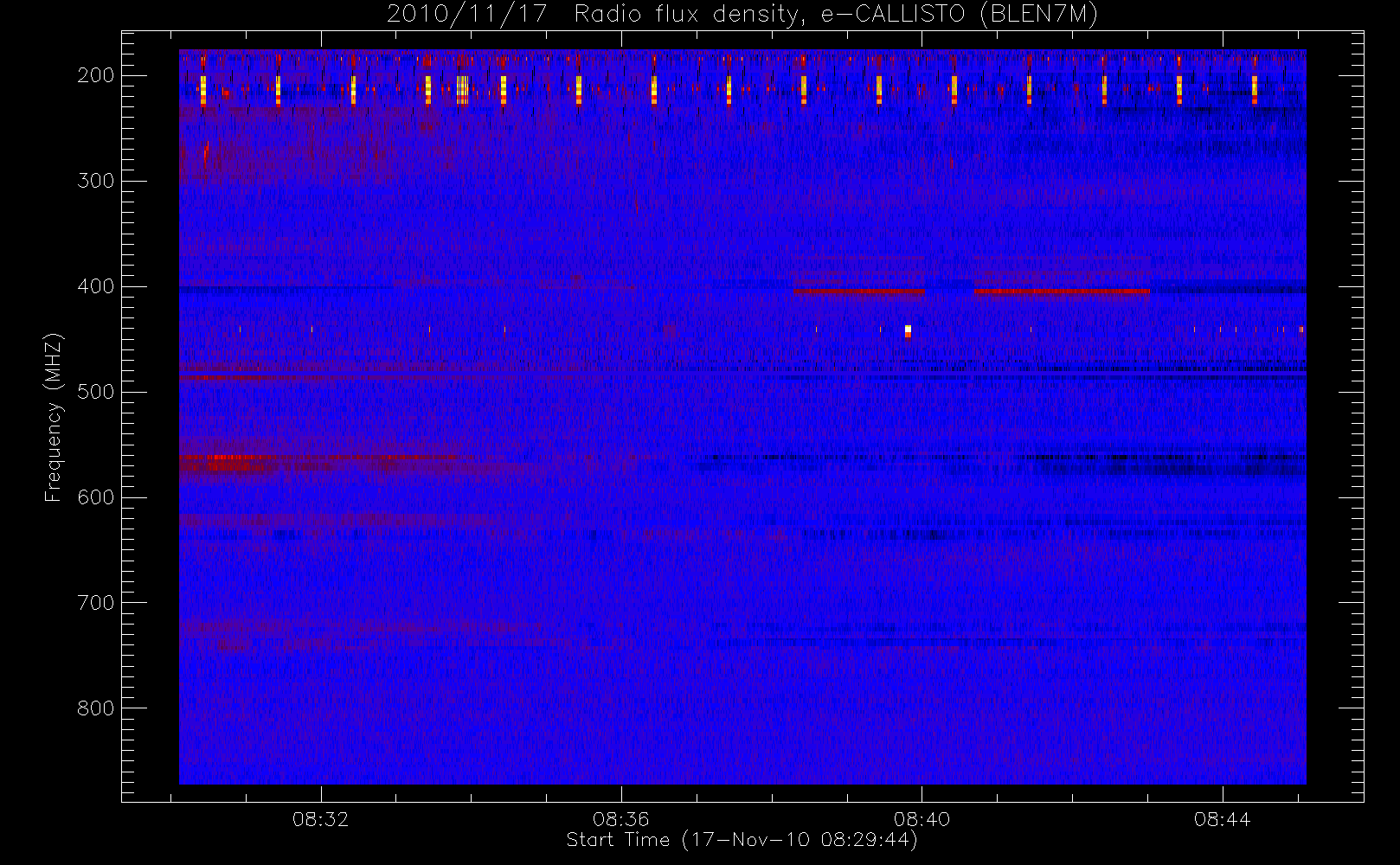The image size is (1400, 865).
Task: Click the 600 frequency tick label
Action: 96,497
